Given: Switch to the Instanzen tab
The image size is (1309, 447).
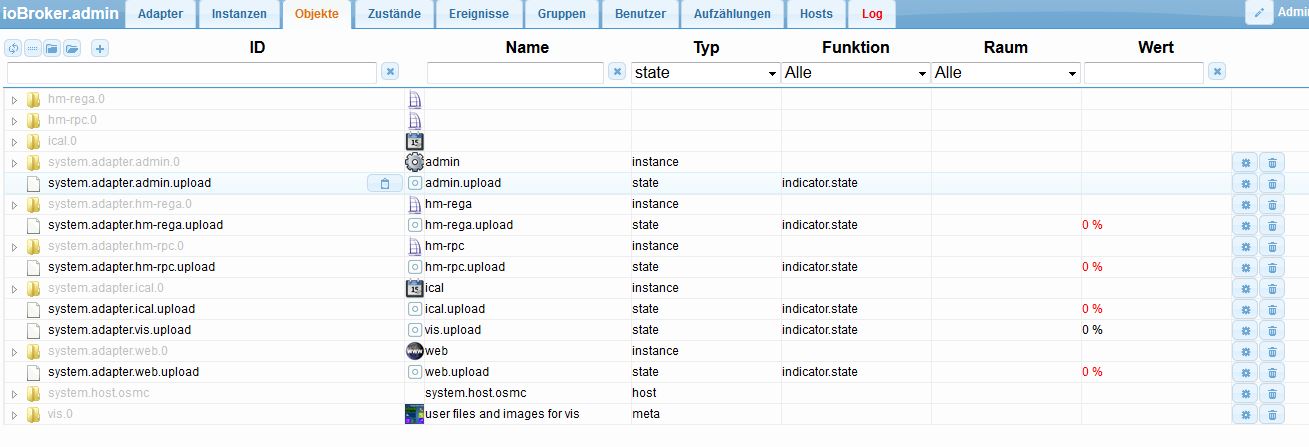Looking at the screenshot, I should click(239, 14).
